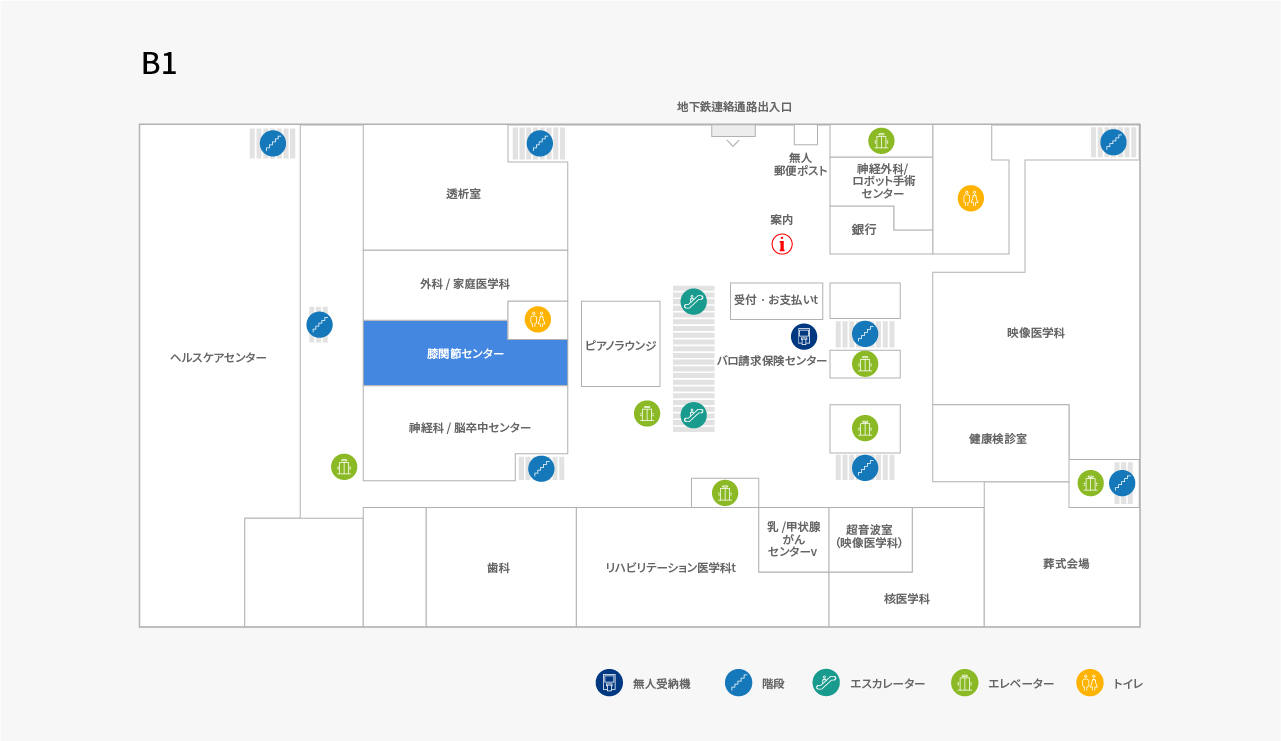Viewport: 1281px width, 741px height.
Task: Click the stairs icon above 透析室
Action: 540,144
